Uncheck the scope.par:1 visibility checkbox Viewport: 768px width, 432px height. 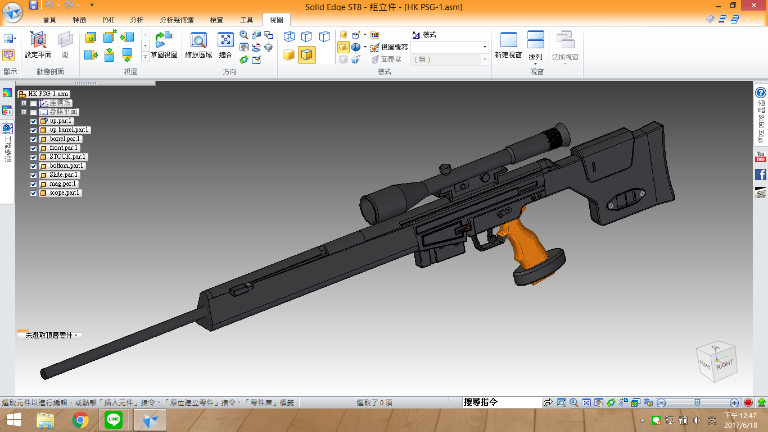(x=33, y=193)
